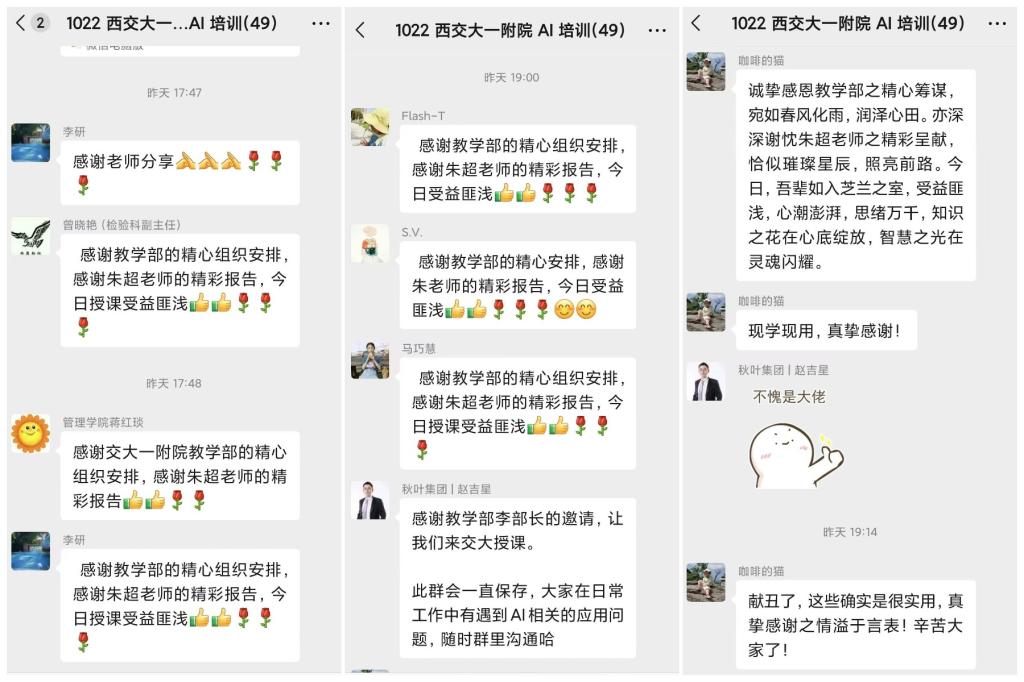This screenshot has width=1024, height=682.
Task: Select the '现学现用，真挚感谢！' message bubble
Action: pos(825,331)
